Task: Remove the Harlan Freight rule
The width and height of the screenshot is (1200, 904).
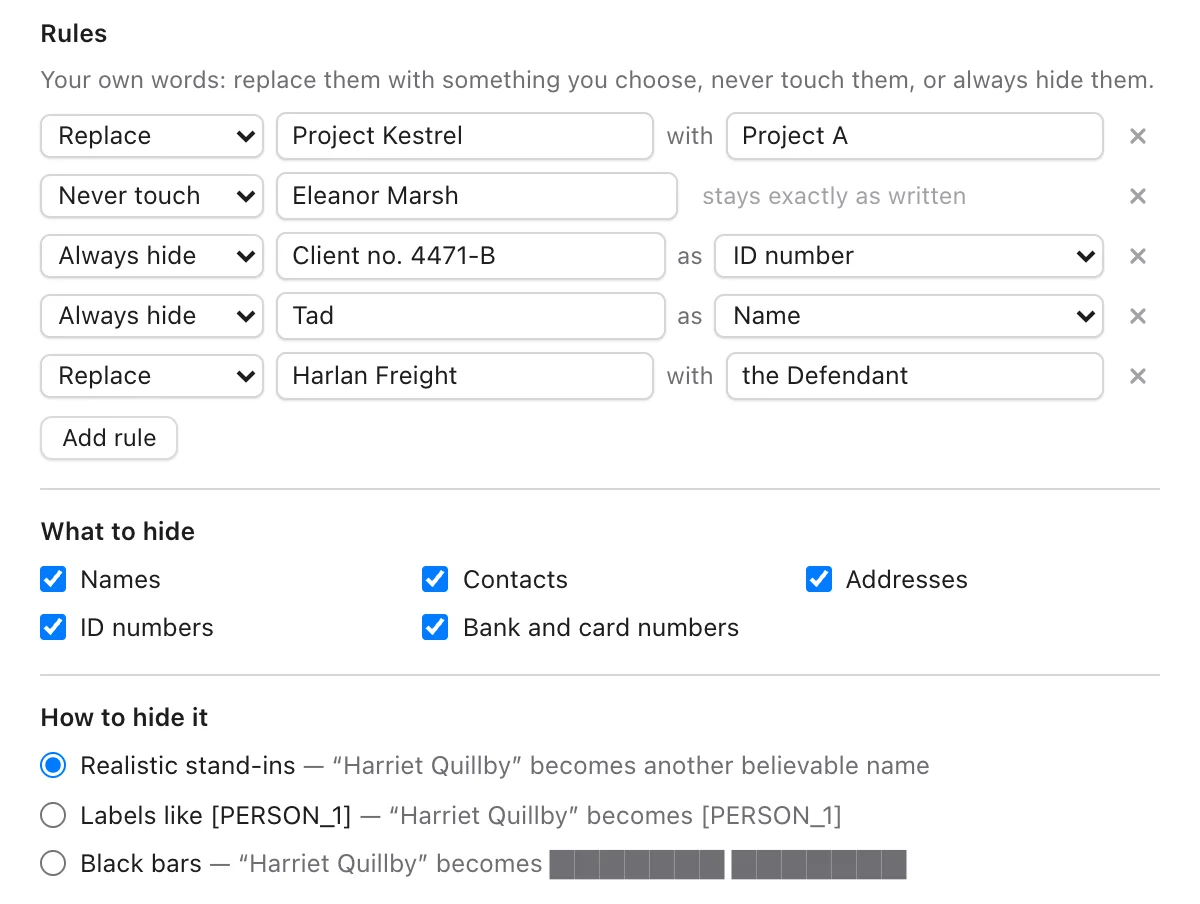Action: 1137,376
